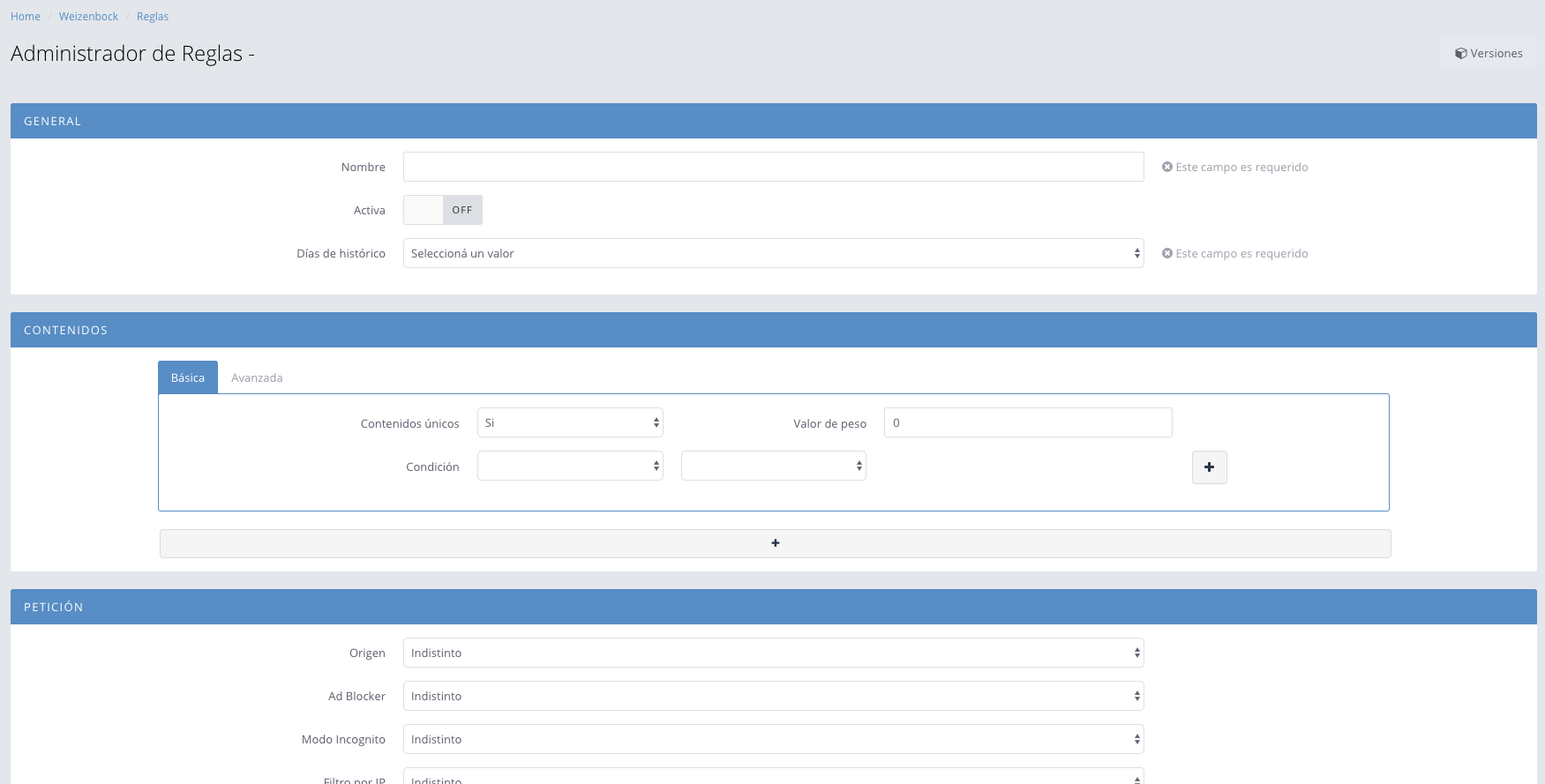
Task: Open the first Condición dropdown
Action: [570, 466]
